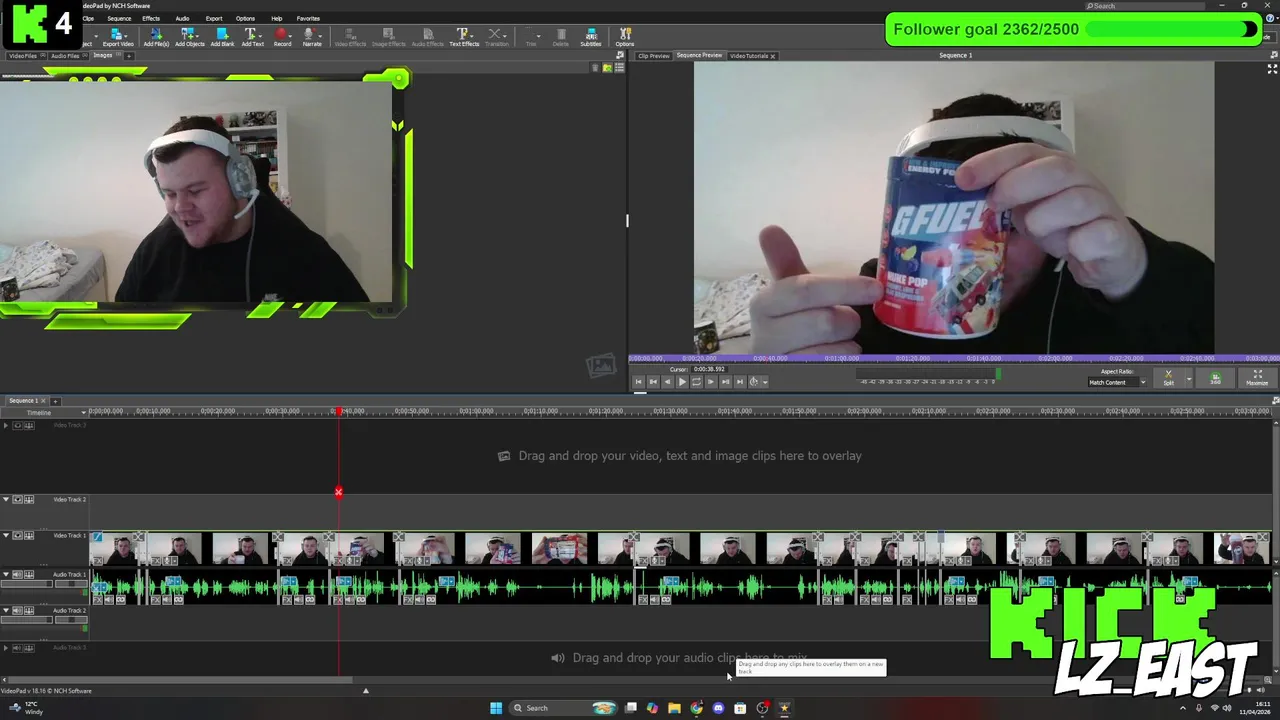The width and height of the screenshot is (1280, 720).
Task: Click the Transition toolbar icon
Action: click(497, 38)
